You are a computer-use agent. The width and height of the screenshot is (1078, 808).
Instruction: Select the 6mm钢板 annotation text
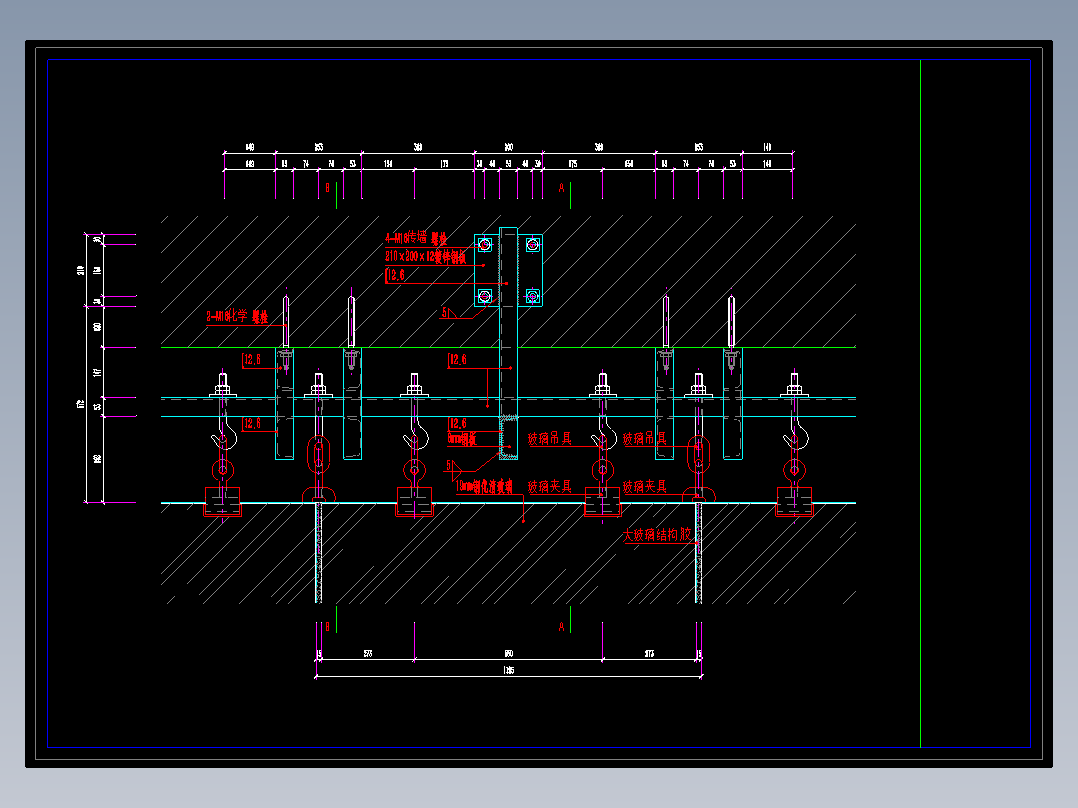(462, 439)
